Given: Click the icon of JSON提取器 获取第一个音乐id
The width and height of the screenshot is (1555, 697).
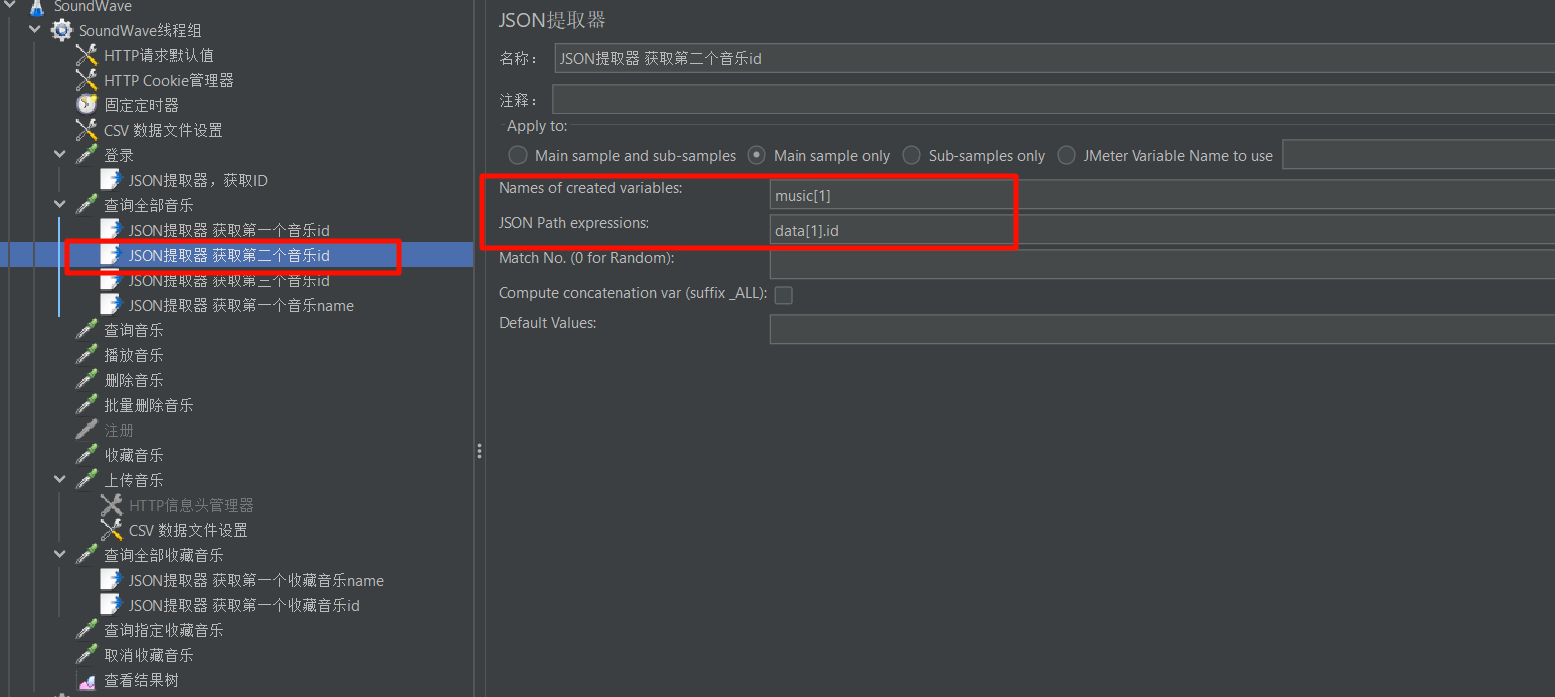Looking at the screenshot, I should [x=111, y=230].
